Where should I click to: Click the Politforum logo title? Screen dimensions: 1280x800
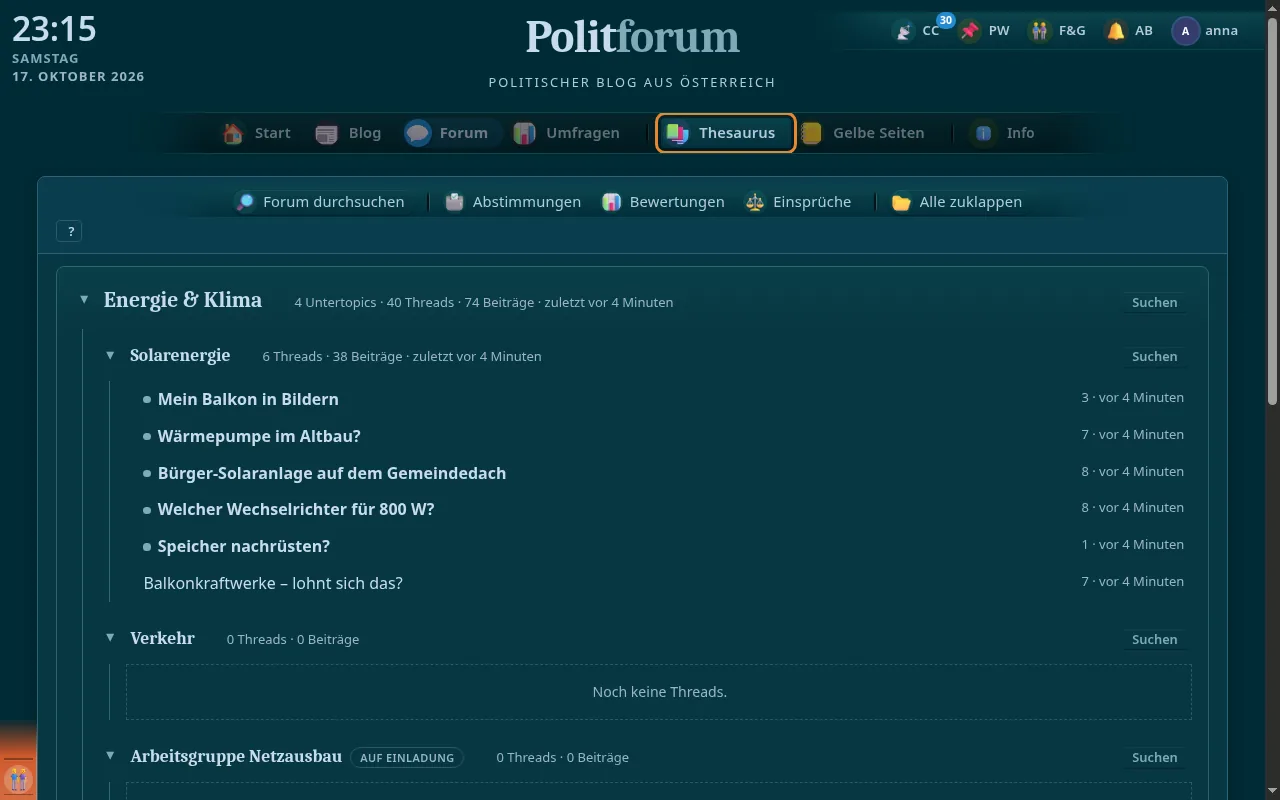(x=633, y=37)
